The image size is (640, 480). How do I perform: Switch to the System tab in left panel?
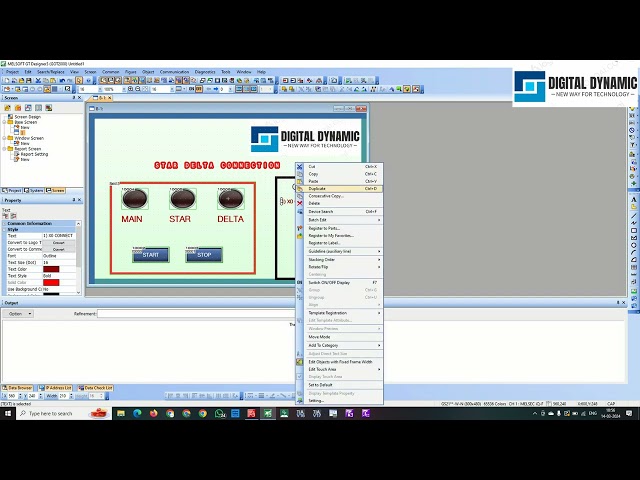33,191
